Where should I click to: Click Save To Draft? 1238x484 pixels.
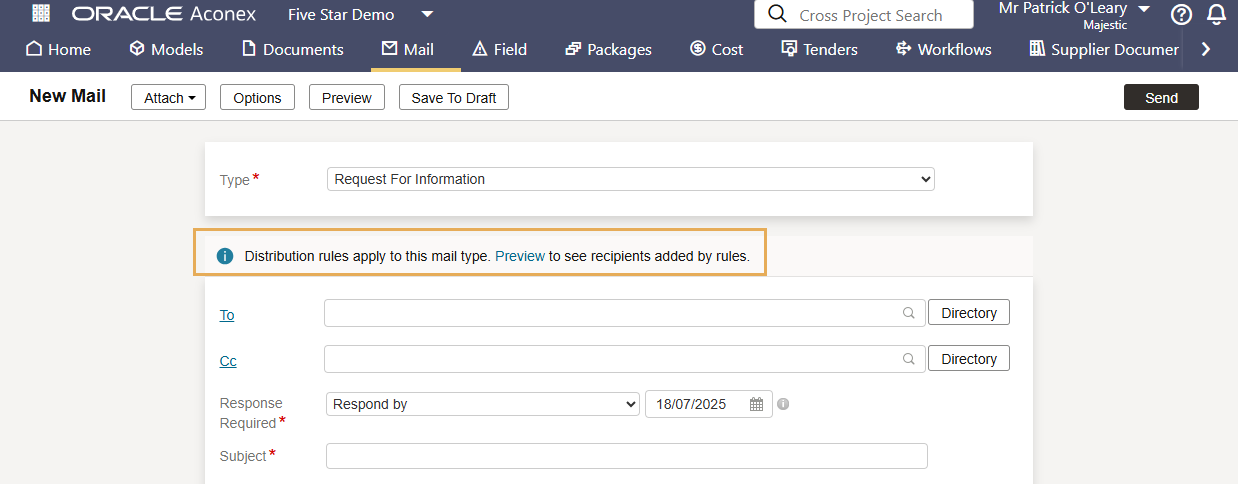pos(454,97)
